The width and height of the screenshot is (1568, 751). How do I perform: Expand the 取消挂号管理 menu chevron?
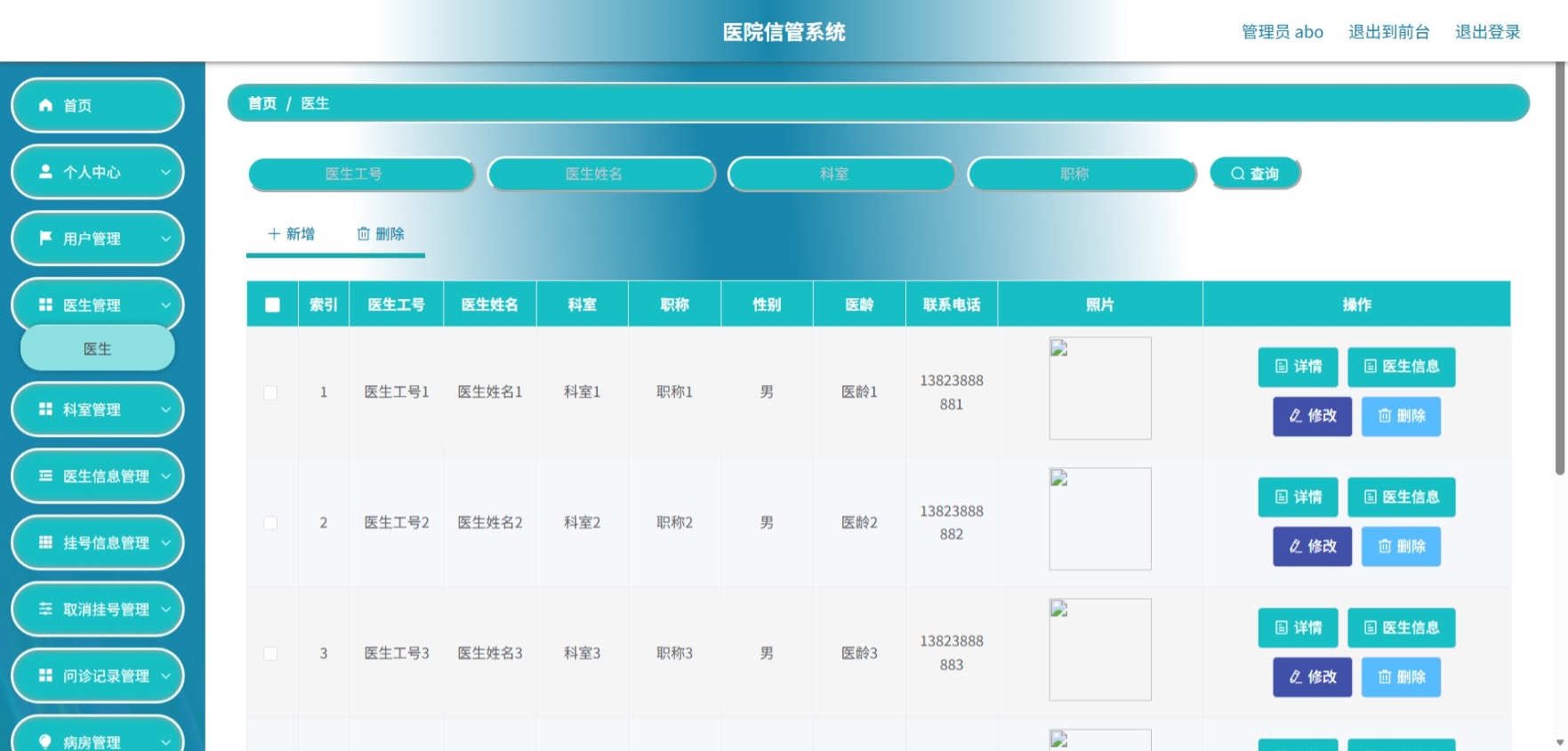click(165, 610)
